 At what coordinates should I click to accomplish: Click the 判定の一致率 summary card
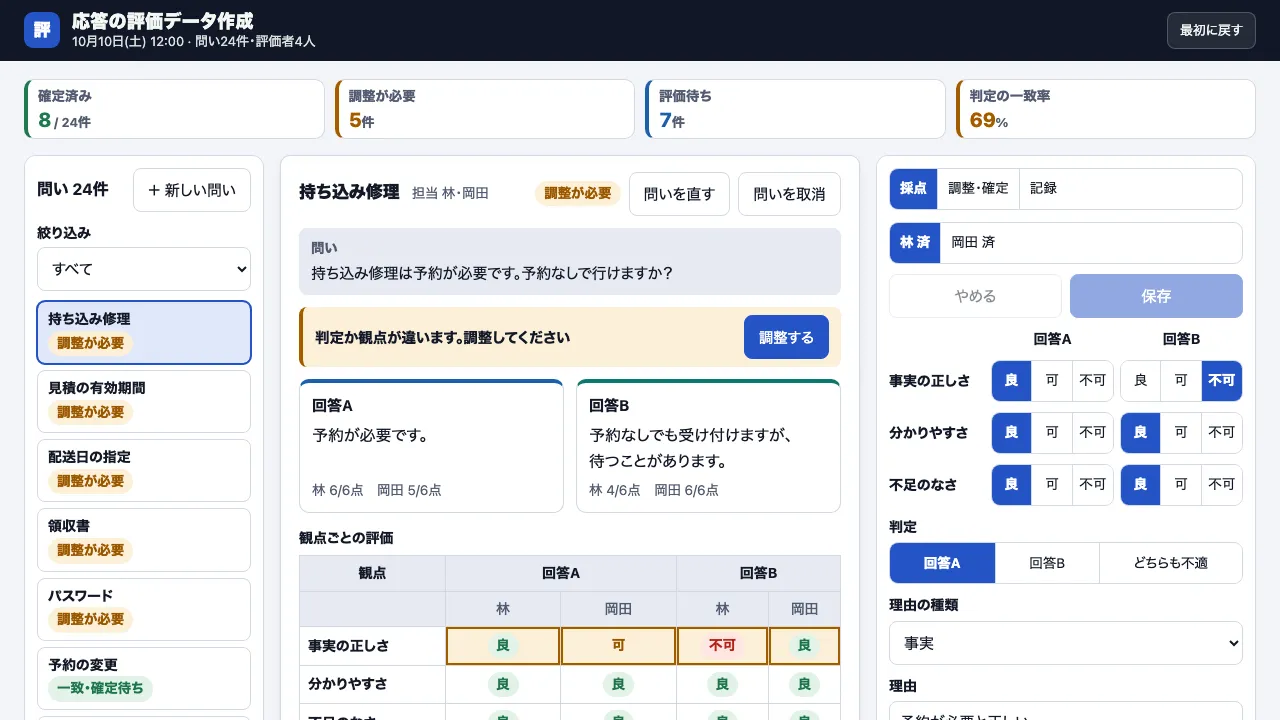point(1106,109)
